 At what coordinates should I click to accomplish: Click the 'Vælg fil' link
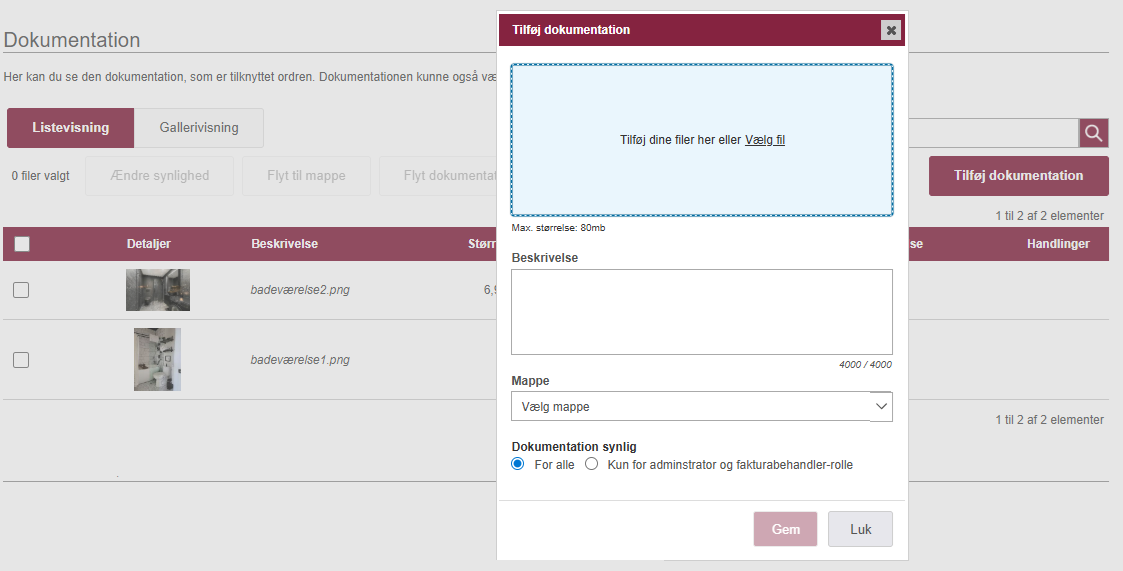765,140
